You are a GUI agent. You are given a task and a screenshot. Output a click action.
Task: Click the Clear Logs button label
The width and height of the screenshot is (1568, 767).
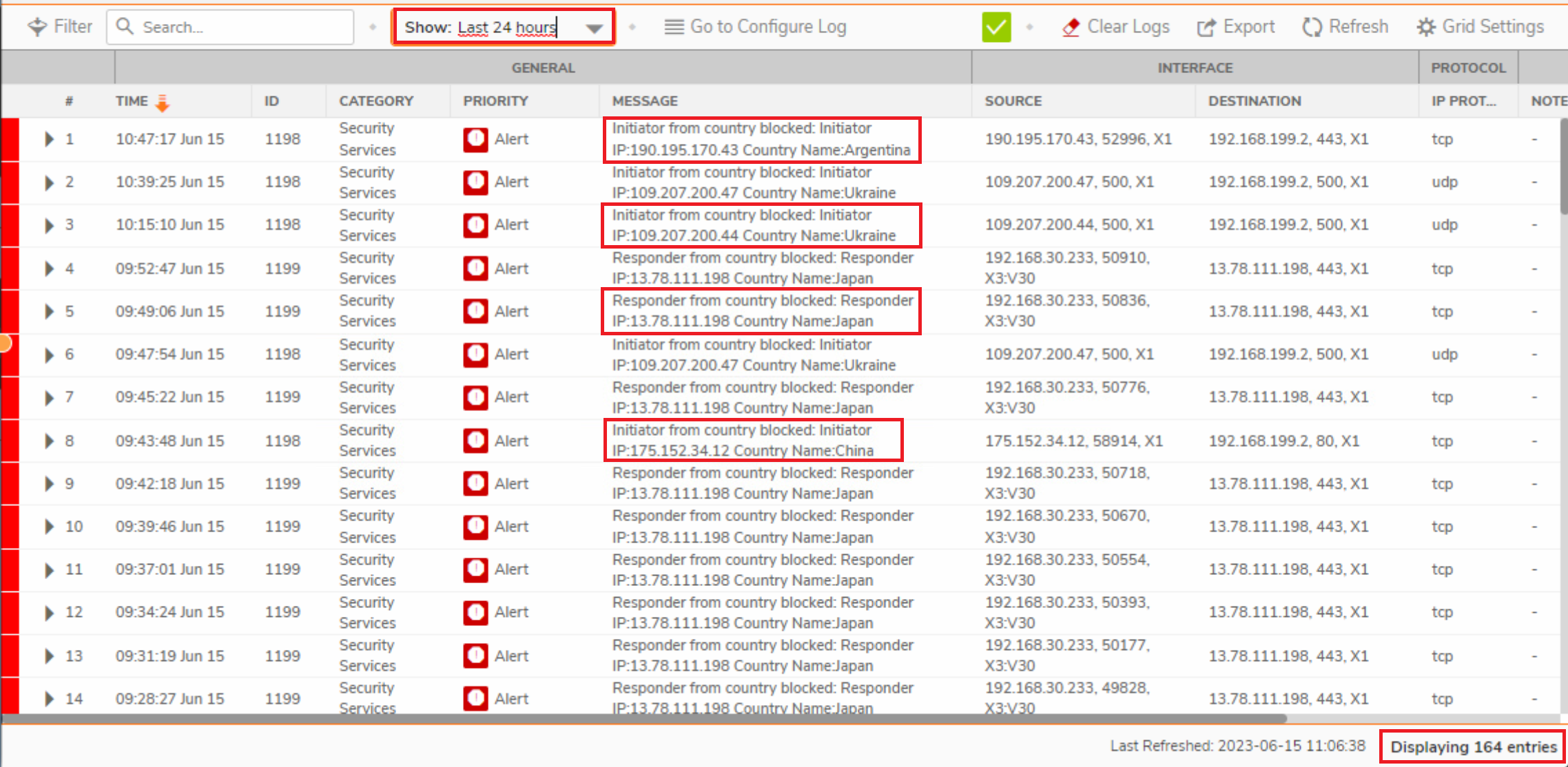coord(1128,27)
